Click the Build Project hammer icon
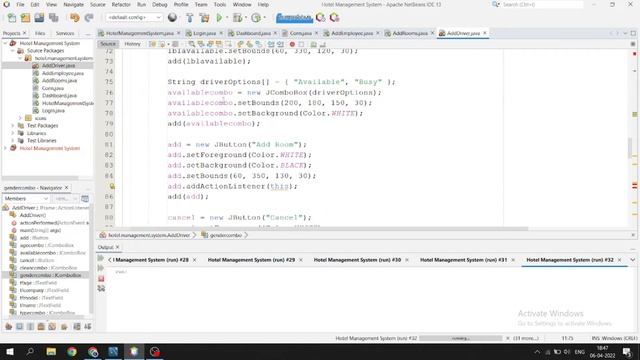The height and width of the screenshot is (360, 640). [189, 18]
